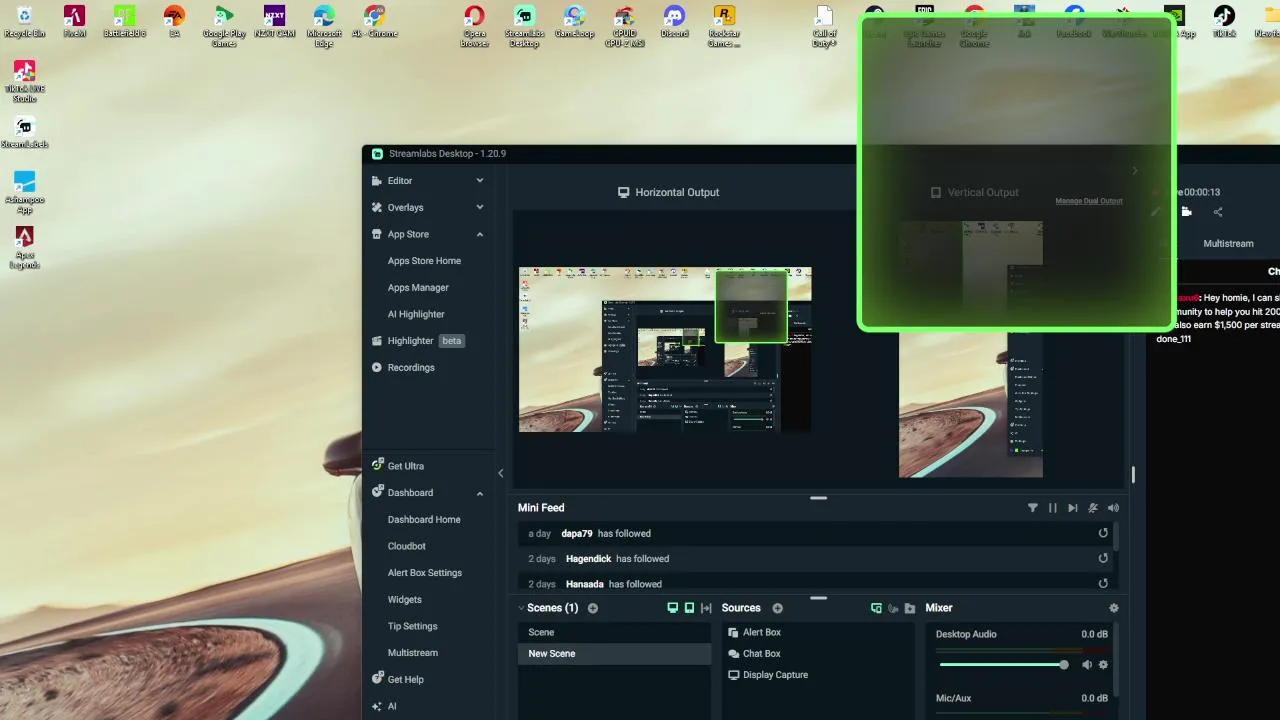Open Multistream in sidebar
1280x720 pixels.
(413, 653)
